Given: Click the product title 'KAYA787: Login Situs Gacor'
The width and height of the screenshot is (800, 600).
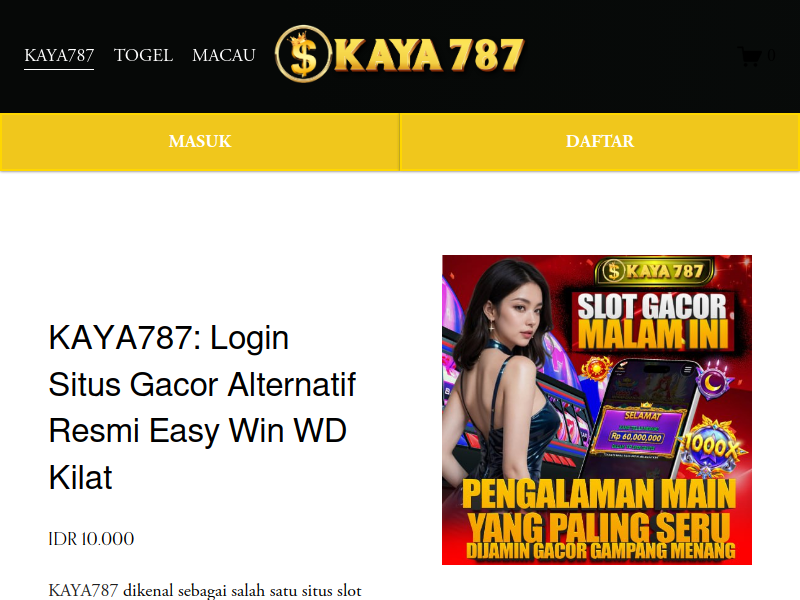Looking at the screenshot, I should tap(202, 407).
